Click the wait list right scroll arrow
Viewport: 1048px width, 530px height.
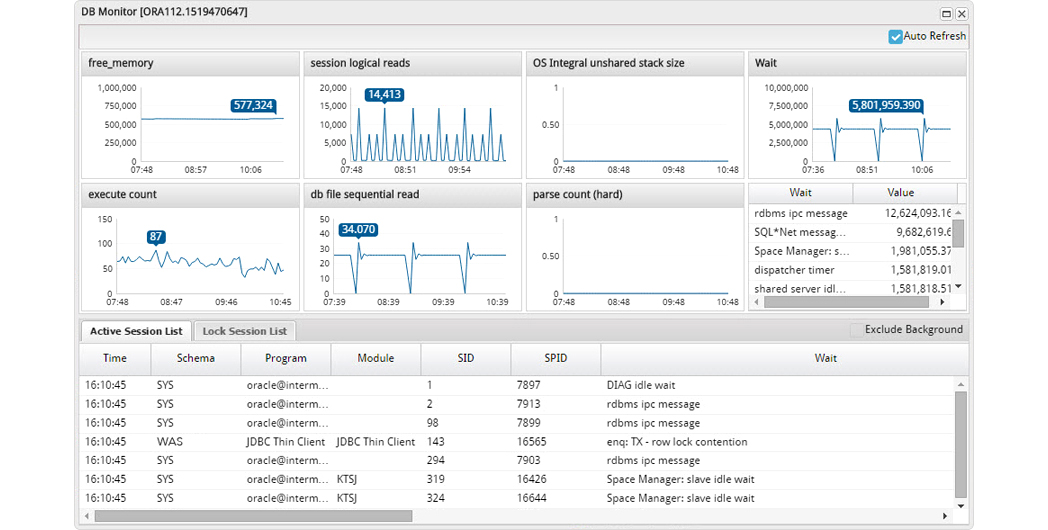(942, 302)
